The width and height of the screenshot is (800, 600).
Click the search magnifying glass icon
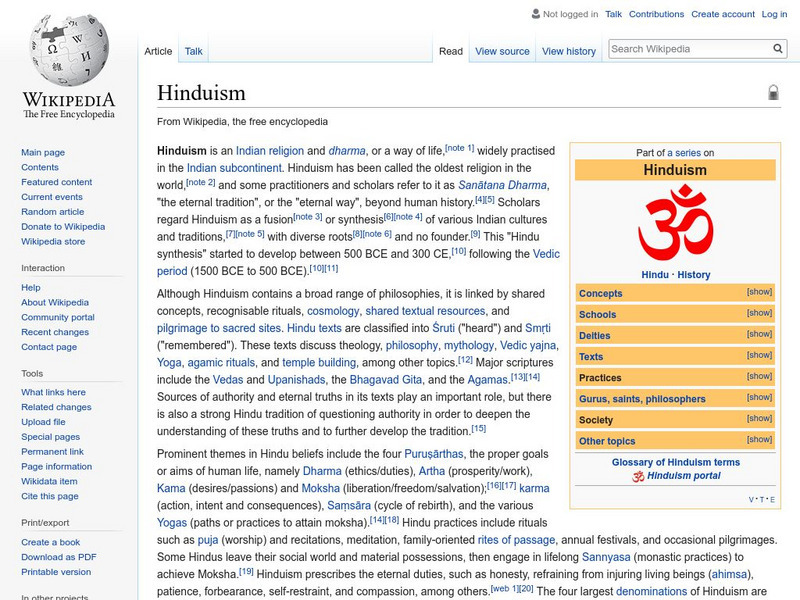pyautogui.click(x=778, y=49)
